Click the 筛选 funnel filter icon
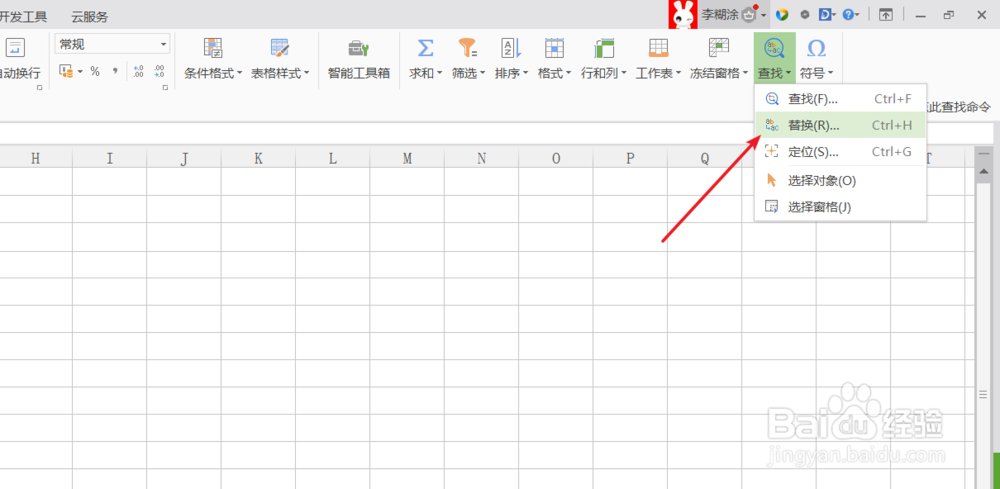Viewport: 1000px width, 489px height. (468, 48)
